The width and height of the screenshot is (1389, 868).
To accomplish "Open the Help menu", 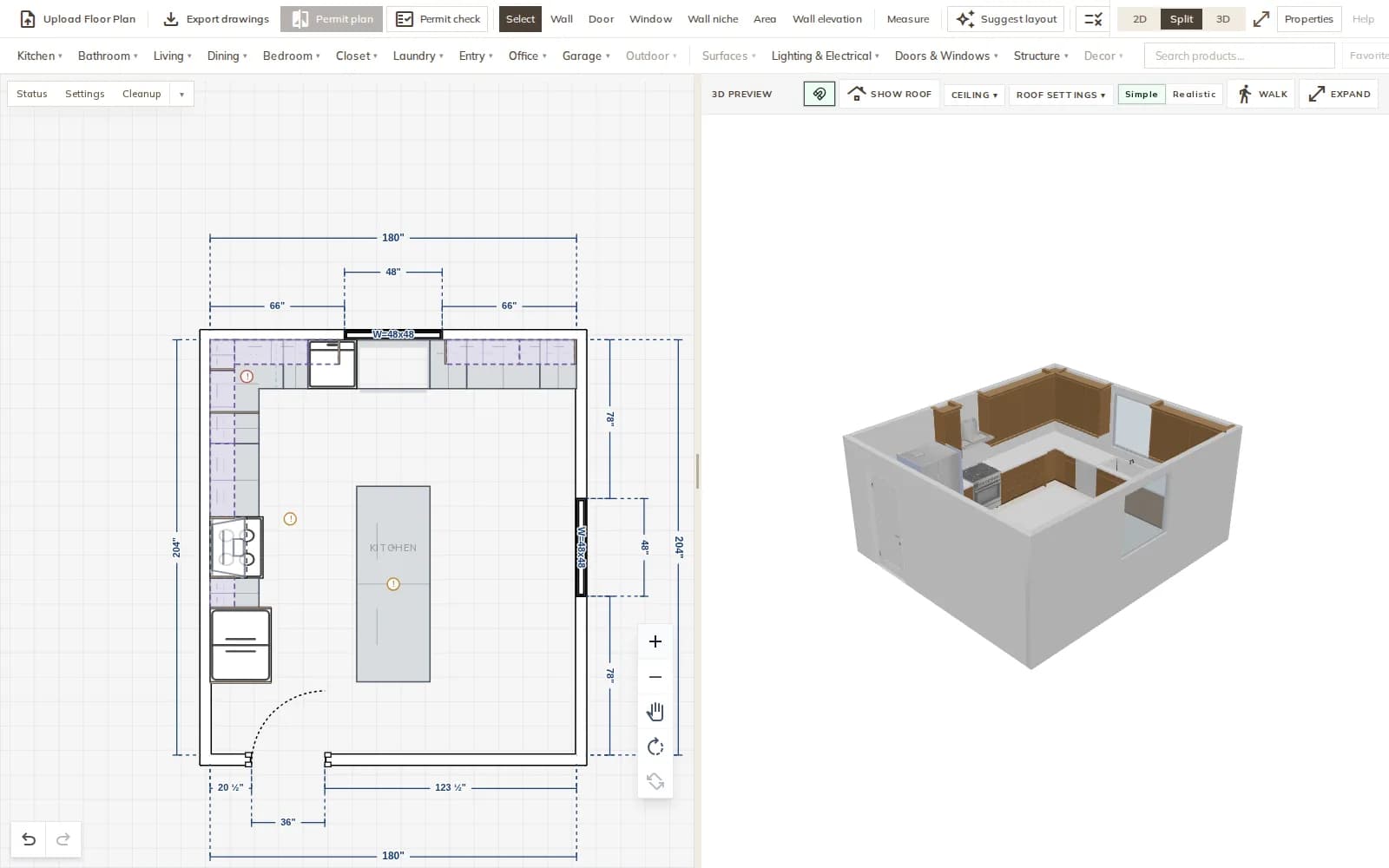I will pos(1363,19).
